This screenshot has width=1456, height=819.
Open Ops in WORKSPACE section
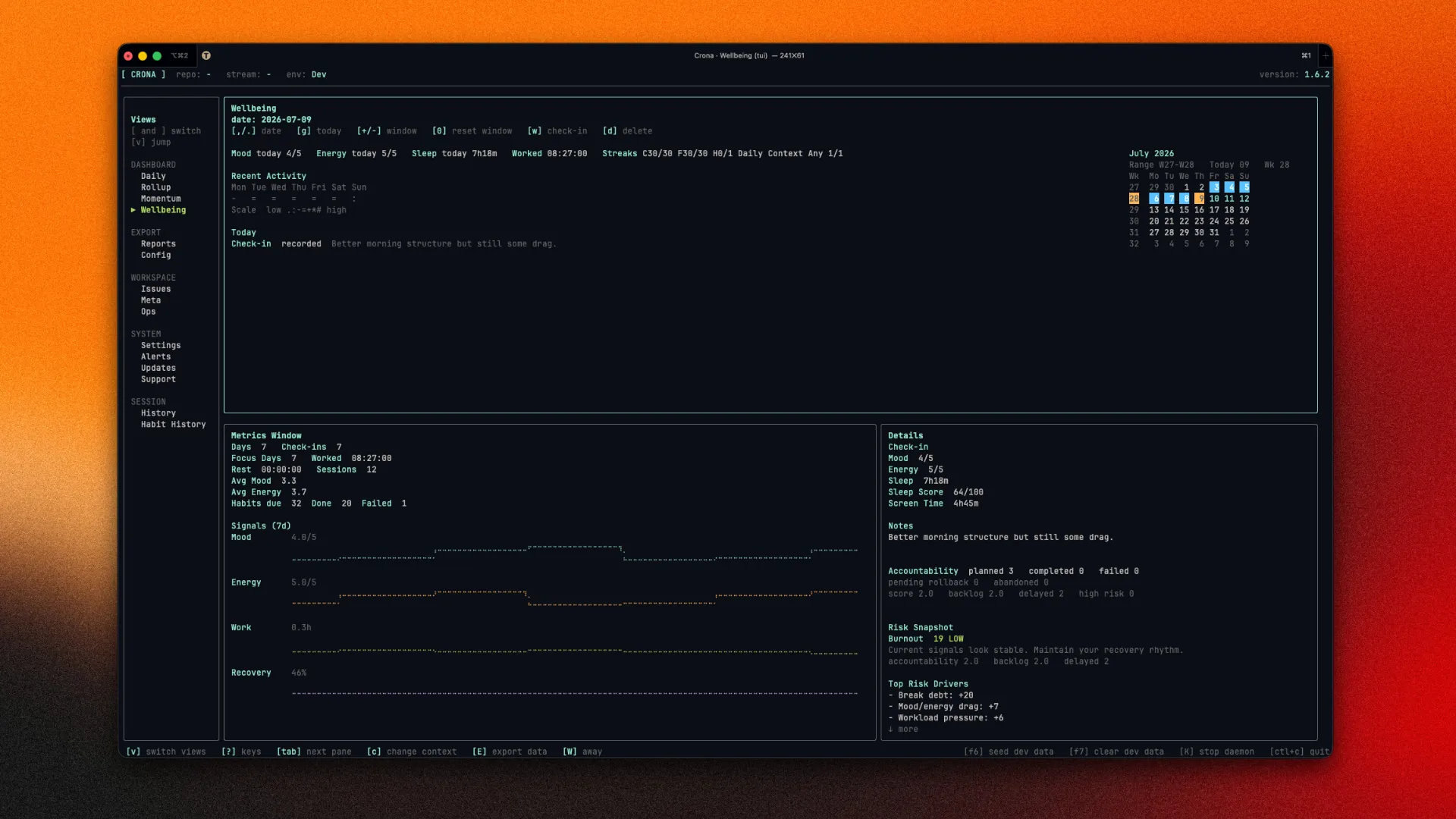coord(148,312)
